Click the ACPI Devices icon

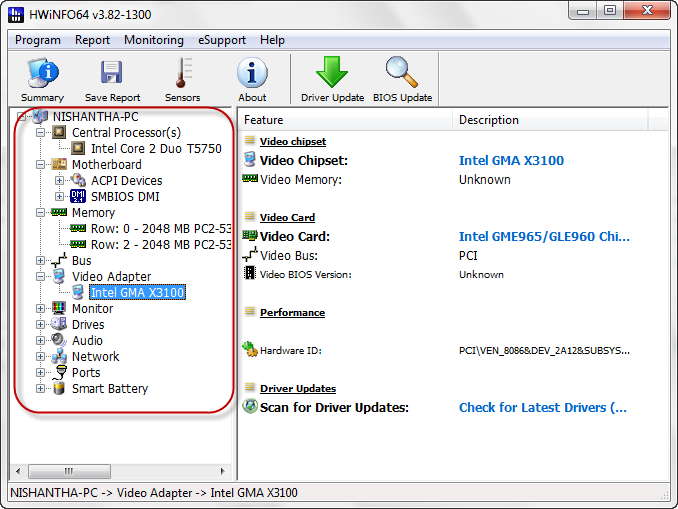click(78, 180)
